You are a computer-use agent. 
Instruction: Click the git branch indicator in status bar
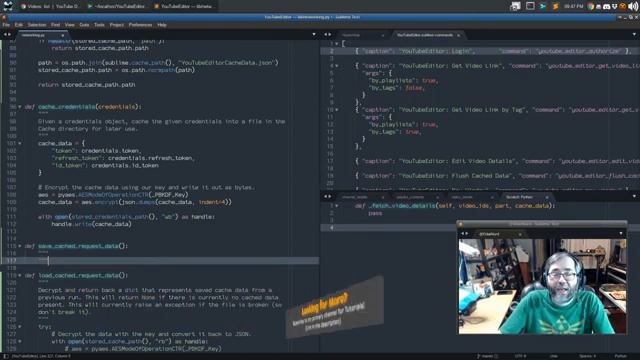[487, 356]
